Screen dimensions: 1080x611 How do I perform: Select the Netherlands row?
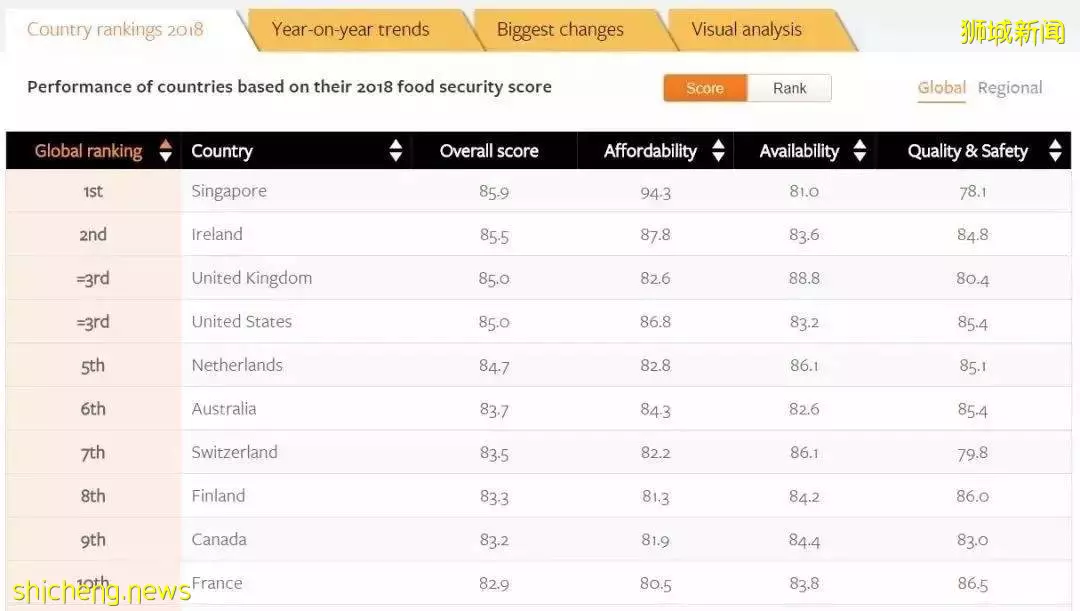[x=539, y=365]
